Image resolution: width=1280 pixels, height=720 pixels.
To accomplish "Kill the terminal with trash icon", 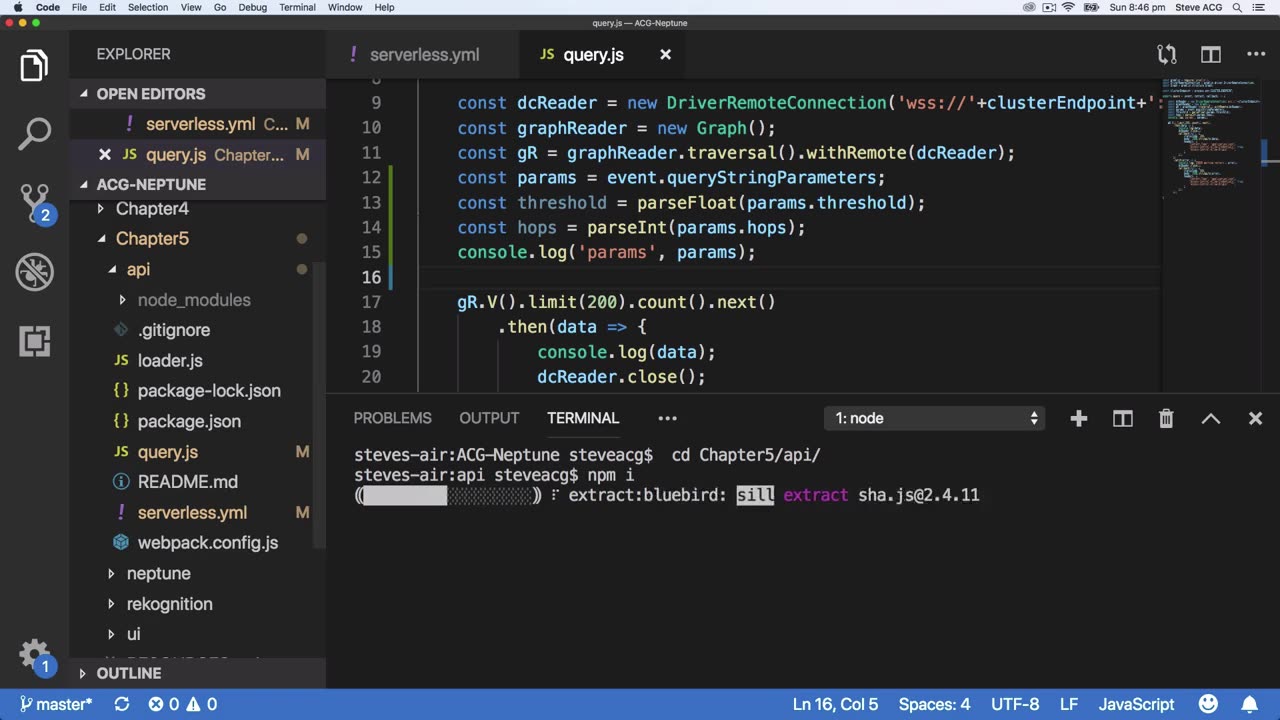I will click(1166, 419).
